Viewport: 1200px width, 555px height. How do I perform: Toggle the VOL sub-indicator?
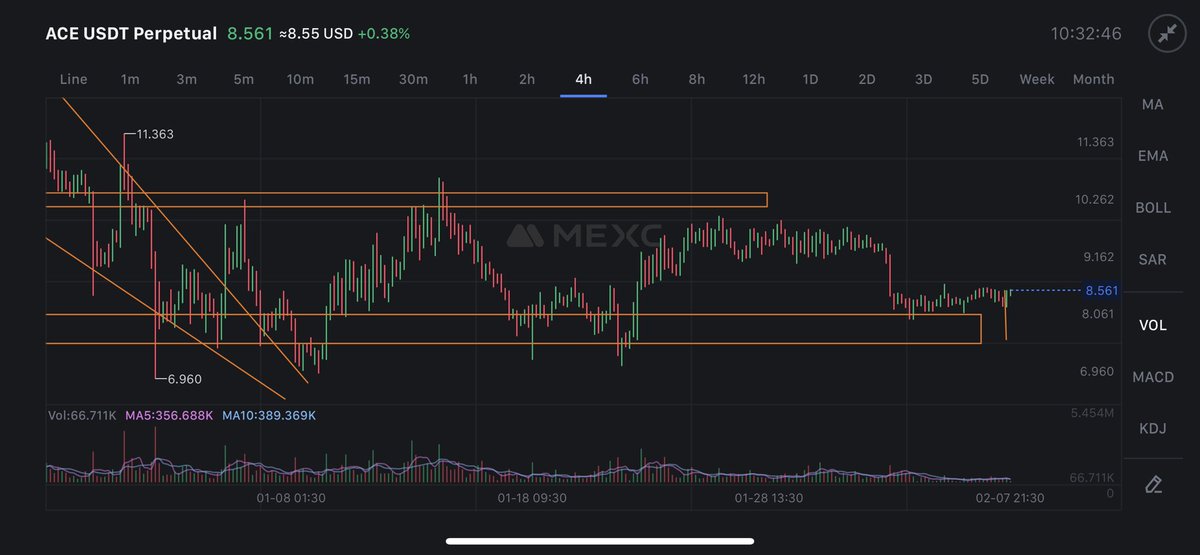coord(1153,325)
